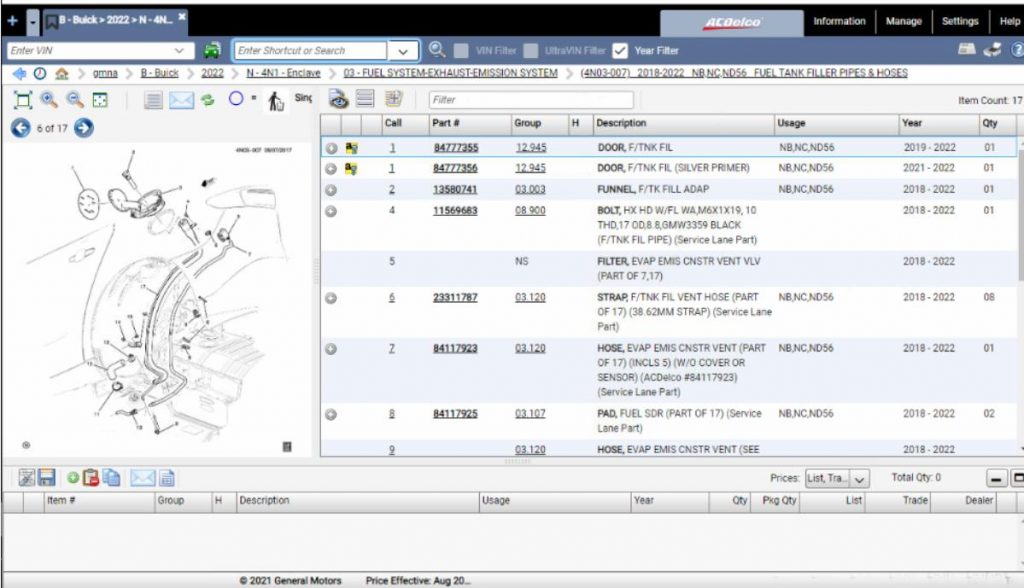The width and height of the screenshot is (1024, 588).
Task: Go to the next illustration arrow
Action: (x=84, y=128)
